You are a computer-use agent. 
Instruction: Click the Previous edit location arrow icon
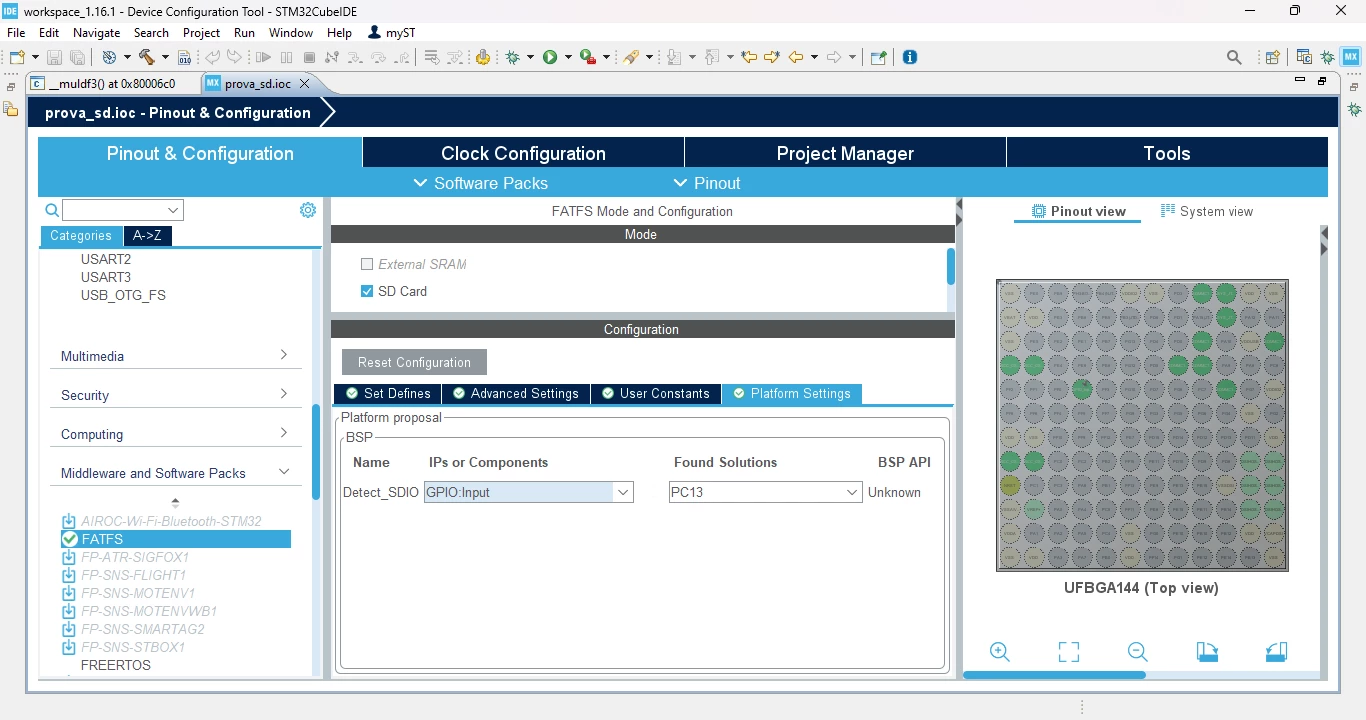click(749, 57)
